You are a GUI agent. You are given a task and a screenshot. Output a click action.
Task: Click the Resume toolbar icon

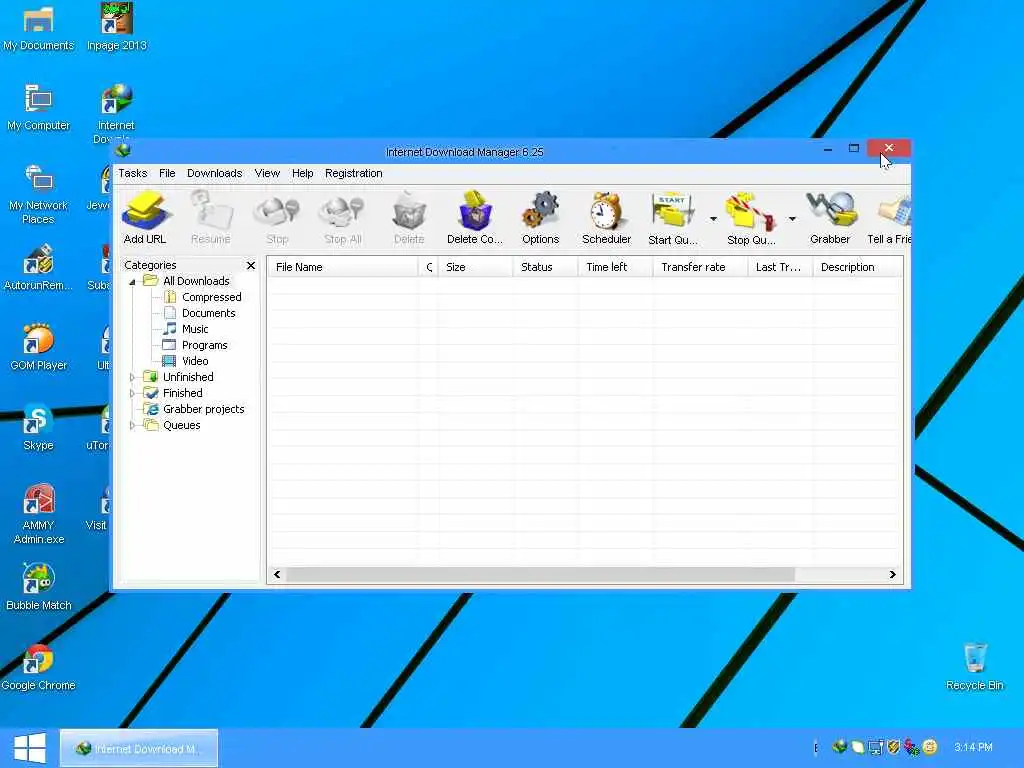point(210,218)
